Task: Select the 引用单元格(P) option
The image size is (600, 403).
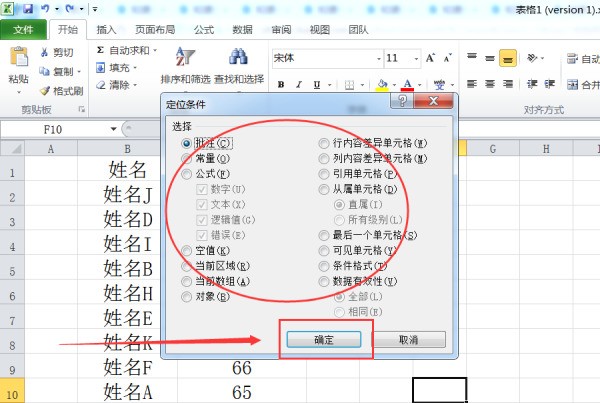Action: point(324,175)
